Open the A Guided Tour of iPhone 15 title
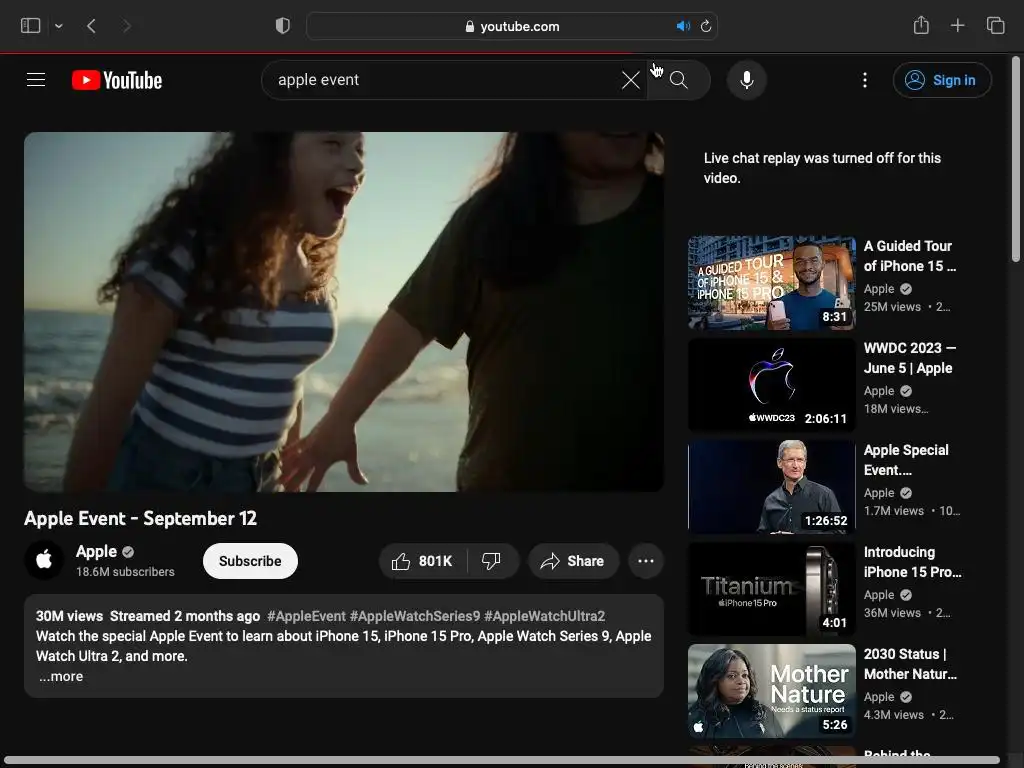Screen dimensions: 1024x768 click(x=910, y=256)
